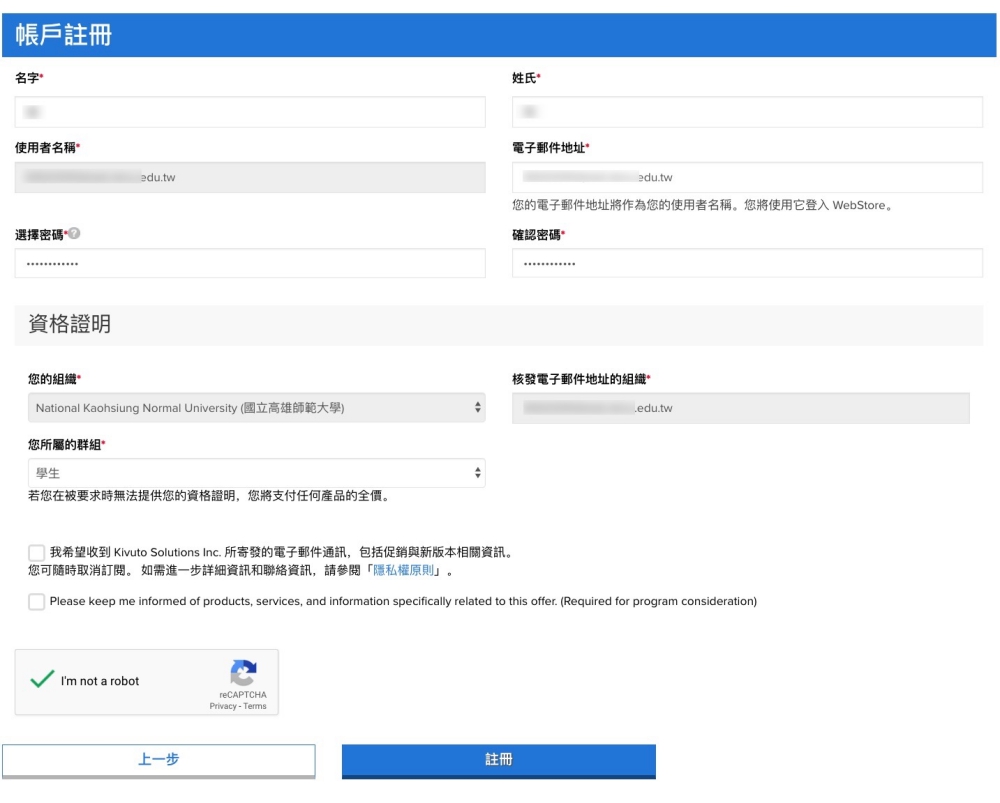Focus the 名字 first name field
The height and width of the screenshot is (803, 1000).
pyautogui.click(x=250, y=112)
